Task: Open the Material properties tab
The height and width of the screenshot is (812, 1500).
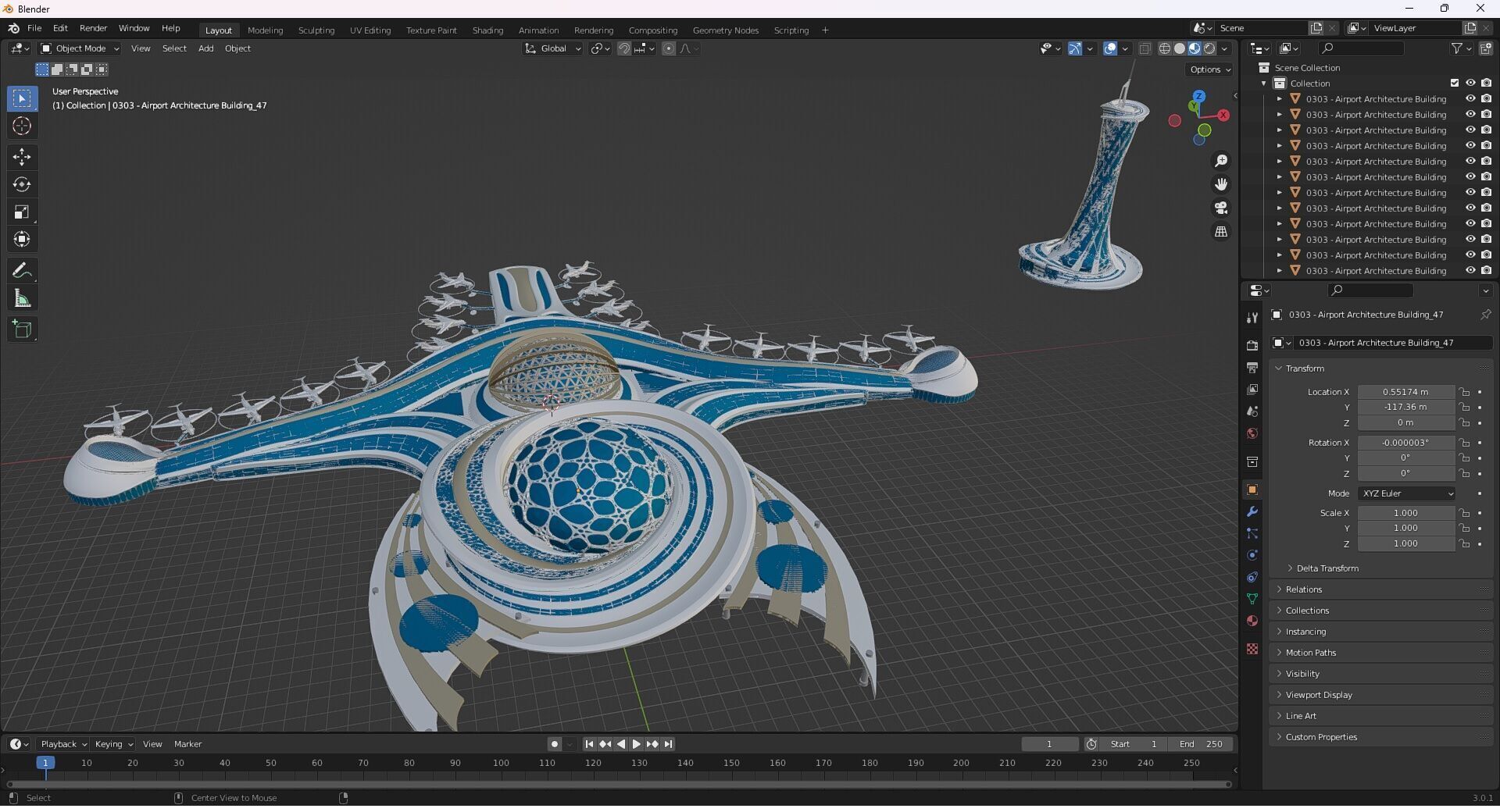Action: coord(1252,621)
